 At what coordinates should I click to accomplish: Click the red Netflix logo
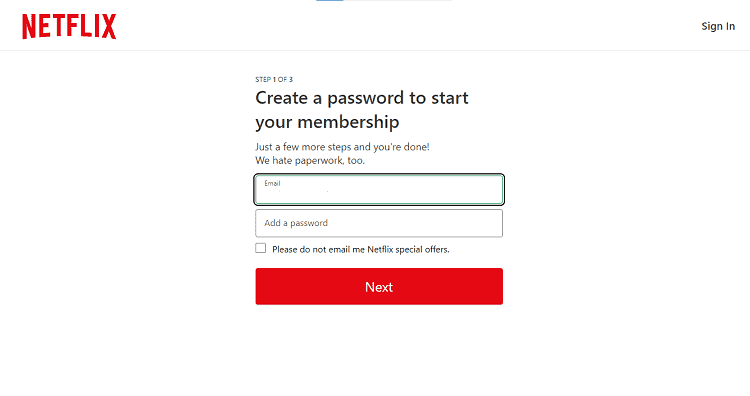tap(69, 26)
